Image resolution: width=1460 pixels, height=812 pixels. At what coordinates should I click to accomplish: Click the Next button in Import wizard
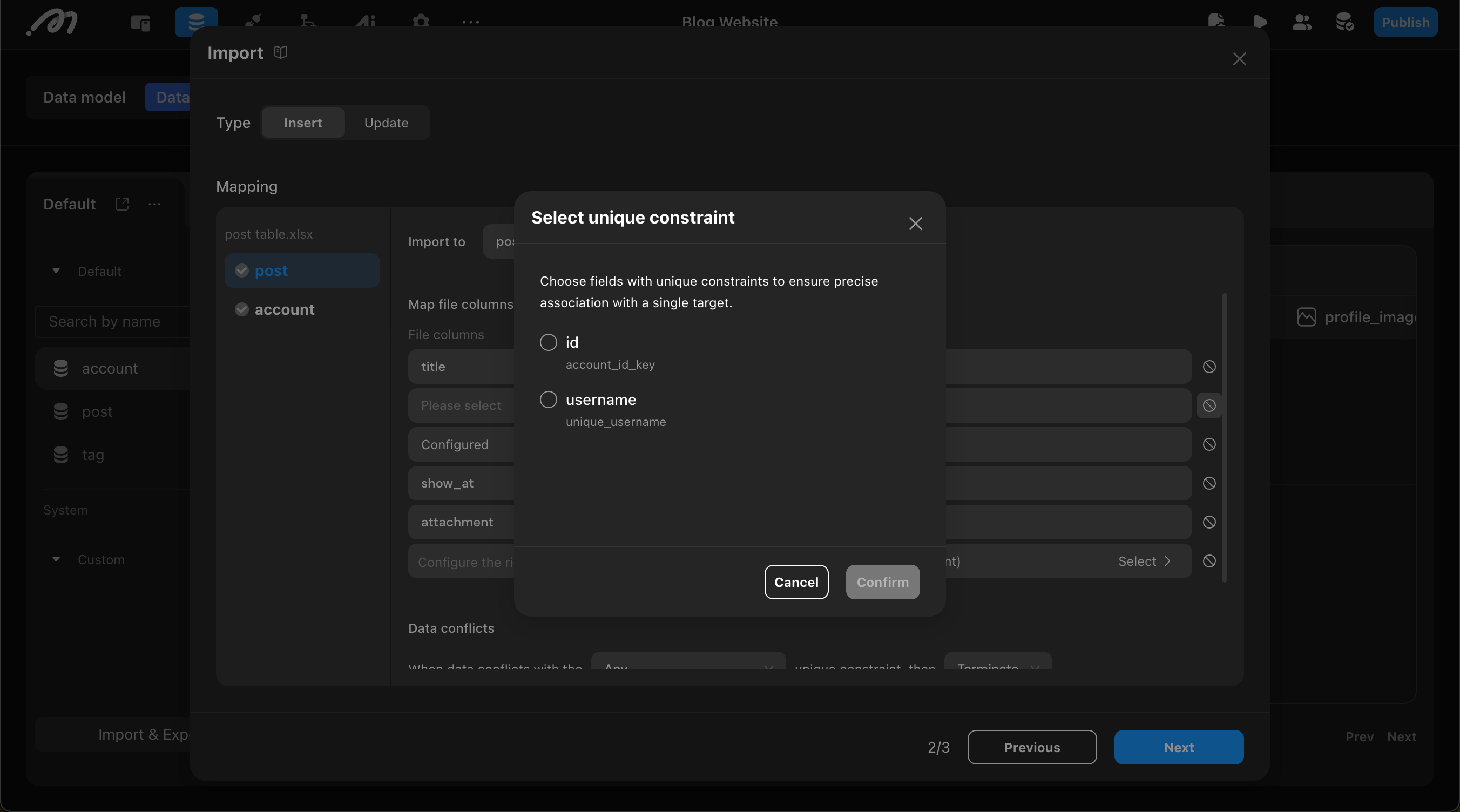click(x=1178, y=747)
